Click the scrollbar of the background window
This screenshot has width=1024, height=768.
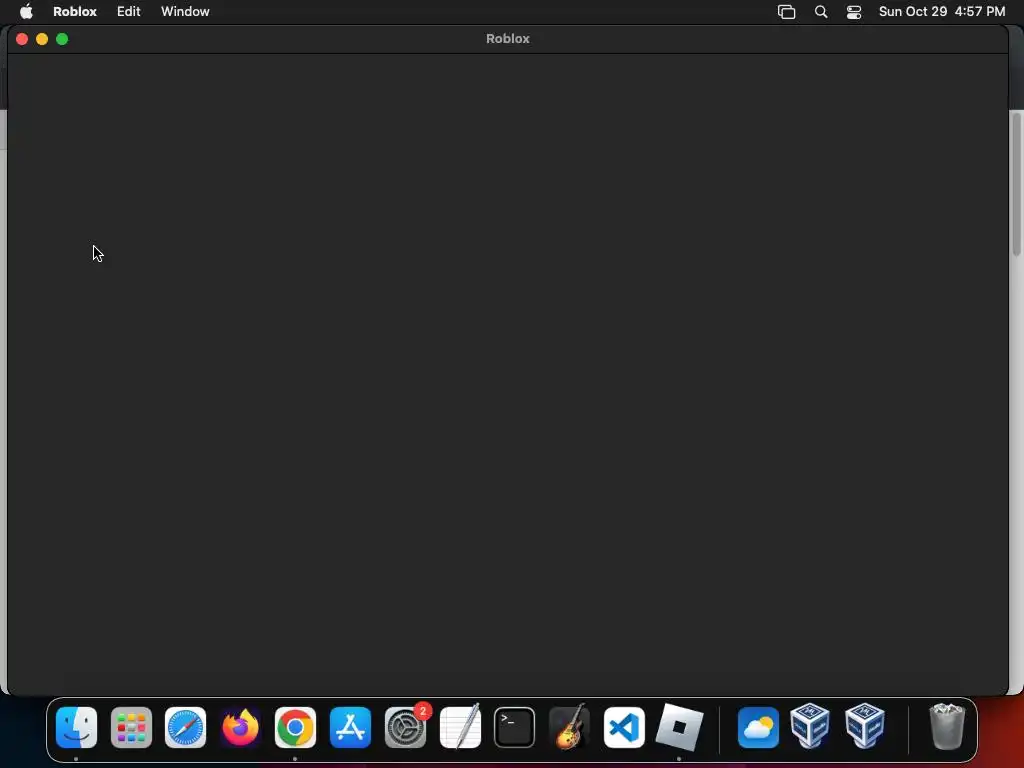click(1016, 184)
